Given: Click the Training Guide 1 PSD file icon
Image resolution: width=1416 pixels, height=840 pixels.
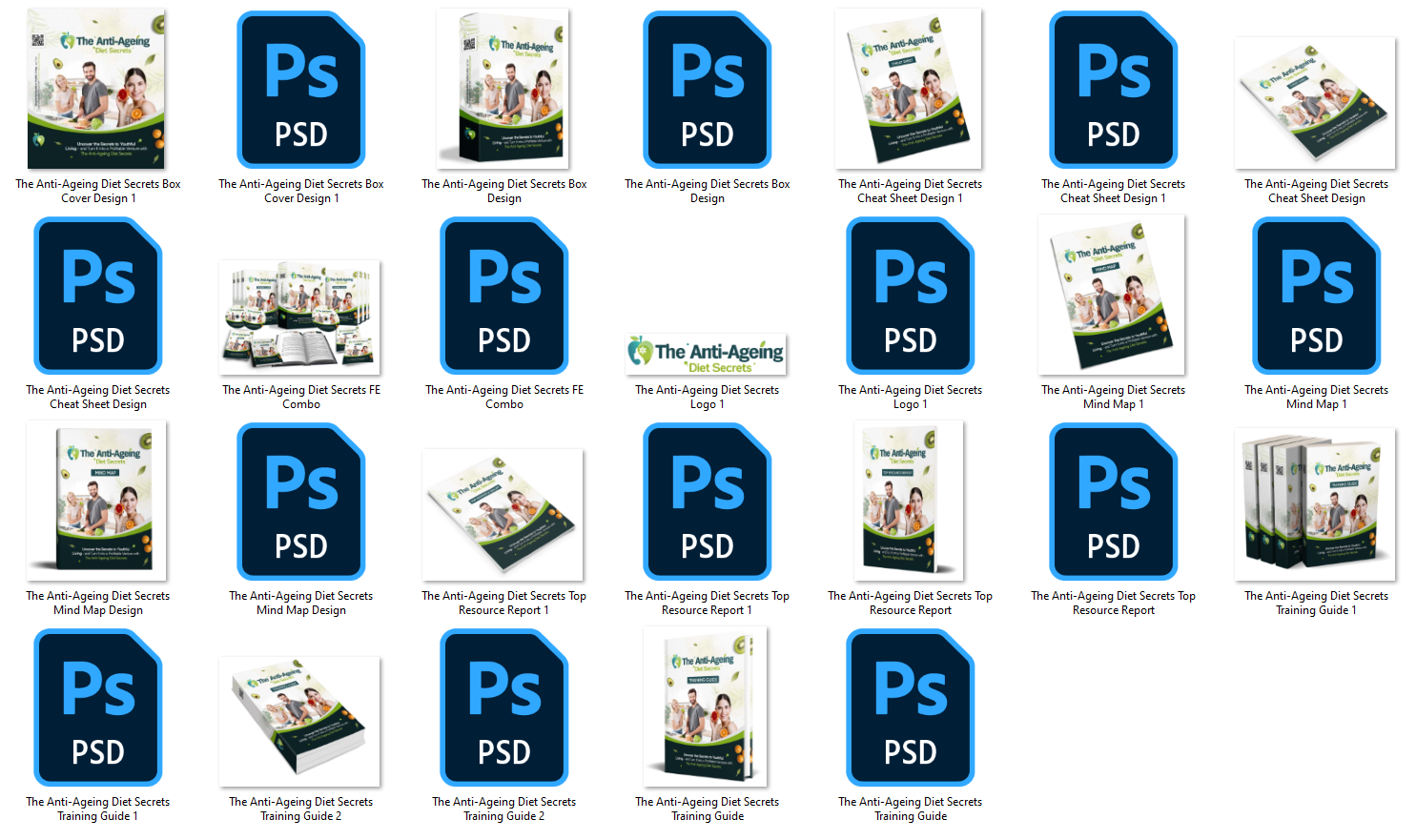Looking at the screenshot, I should [x=98, y=707].
